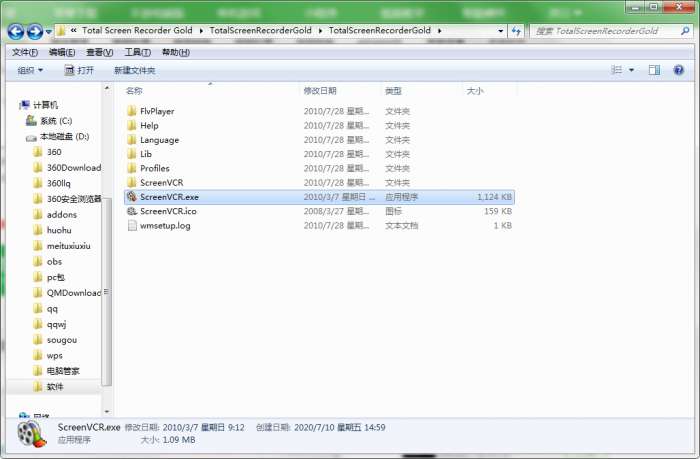Change view with the view mode icon
The height and width of the screenshot is (459, 700).
click(x=617, y=70)
